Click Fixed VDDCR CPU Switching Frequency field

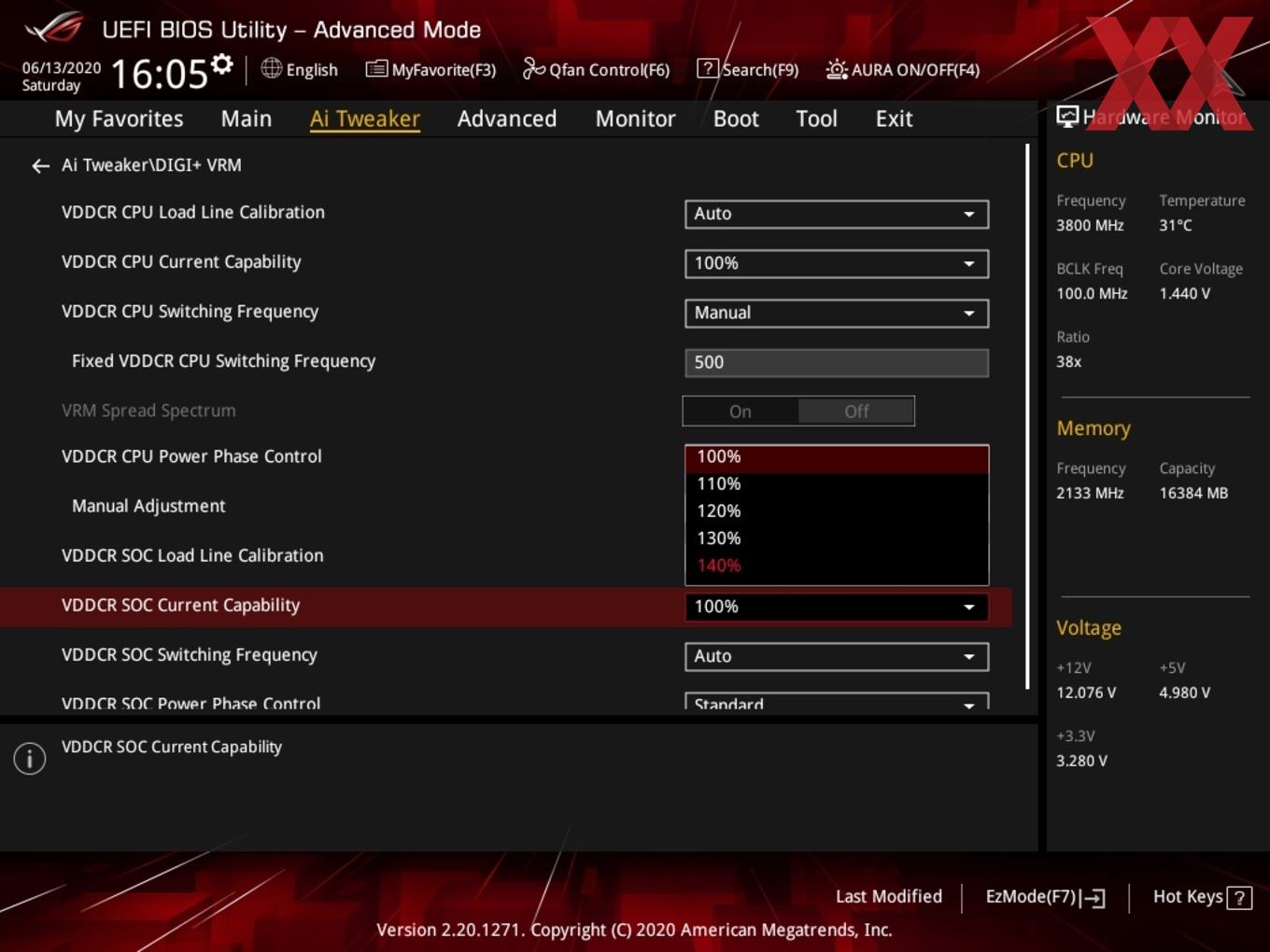tap(837, 362)
